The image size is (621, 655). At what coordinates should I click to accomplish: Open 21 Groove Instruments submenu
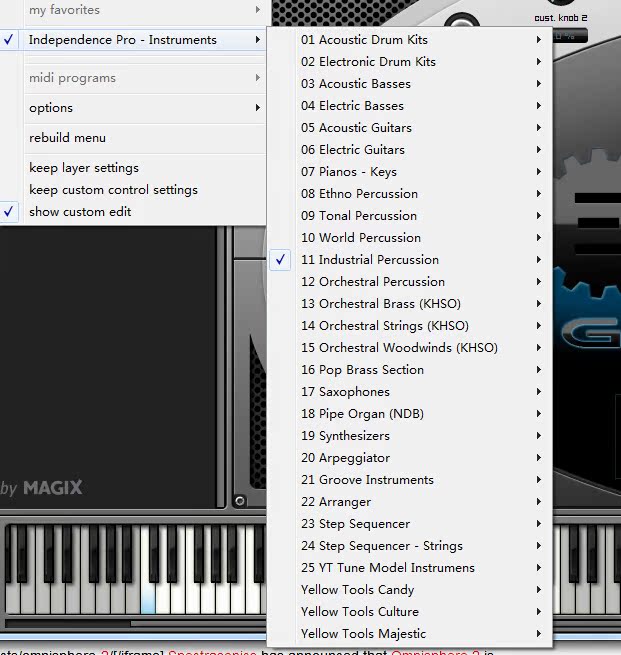pyautogui.click(x=410, y=480)
